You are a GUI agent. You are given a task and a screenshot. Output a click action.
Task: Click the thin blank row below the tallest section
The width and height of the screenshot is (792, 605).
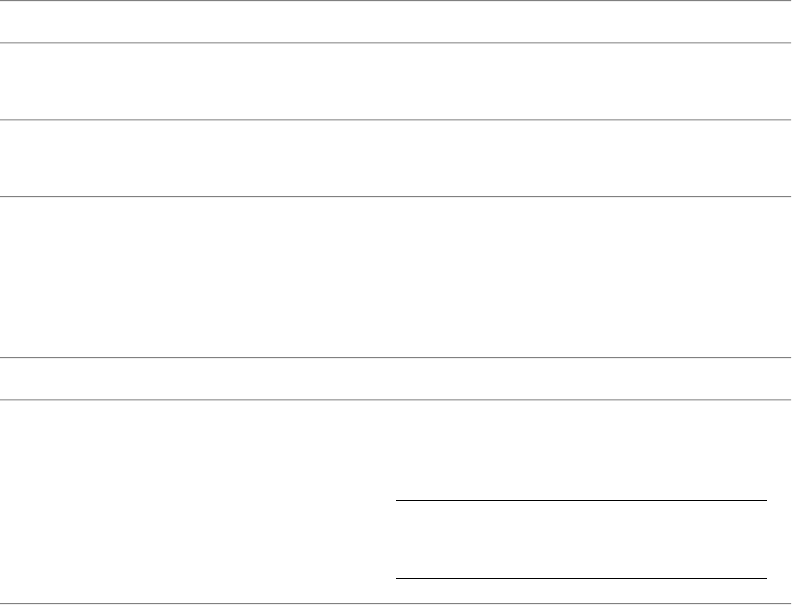(396, 379)
